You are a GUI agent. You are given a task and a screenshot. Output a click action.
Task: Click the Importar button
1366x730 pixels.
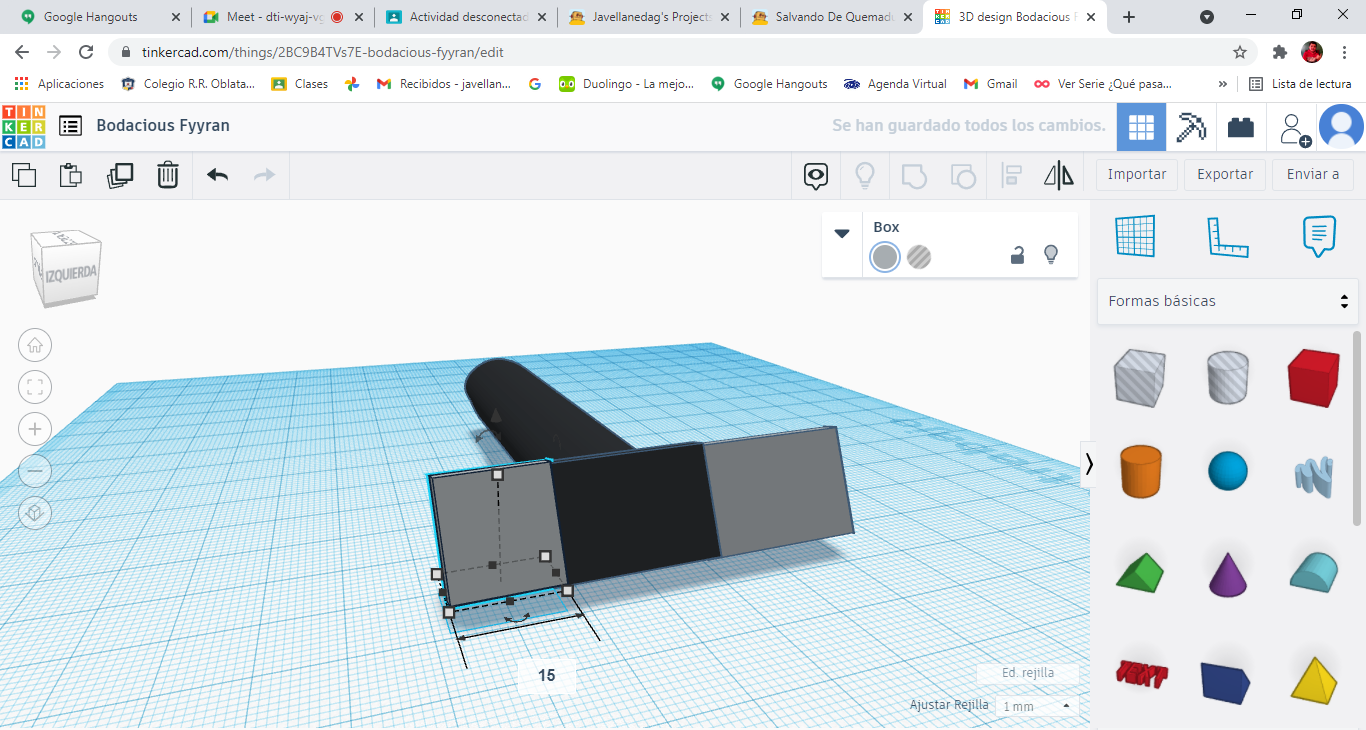point(1137,174)
